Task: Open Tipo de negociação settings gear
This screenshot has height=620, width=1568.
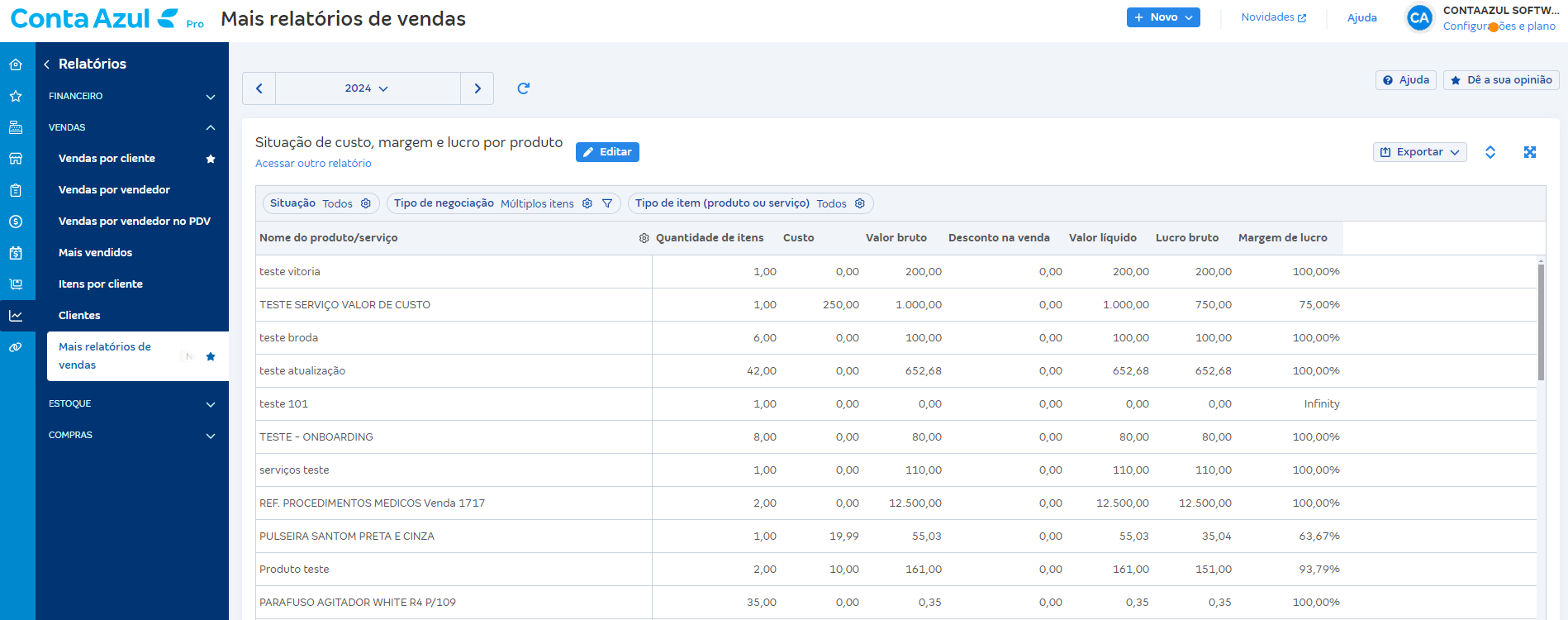Action: point(587,203)
